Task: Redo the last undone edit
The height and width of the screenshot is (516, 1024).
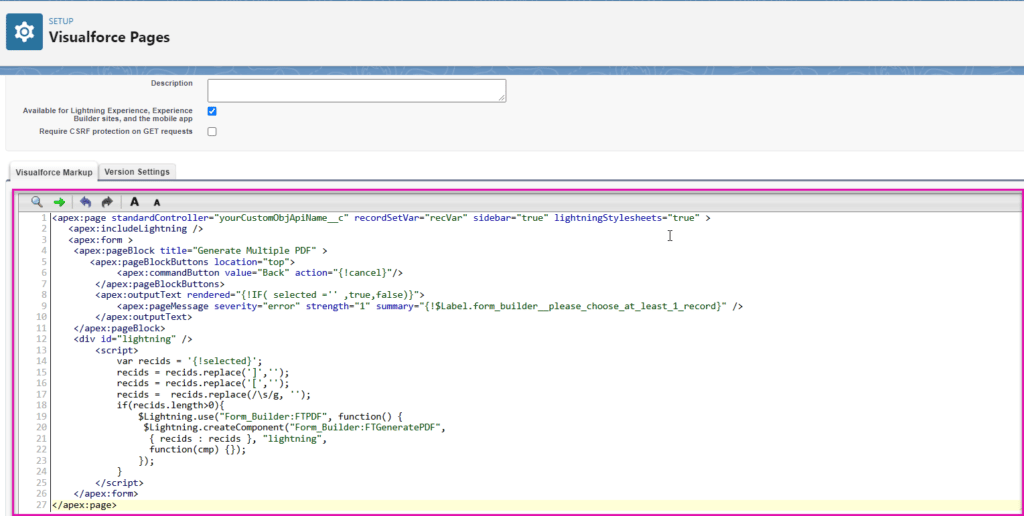Action: point(107,201)
